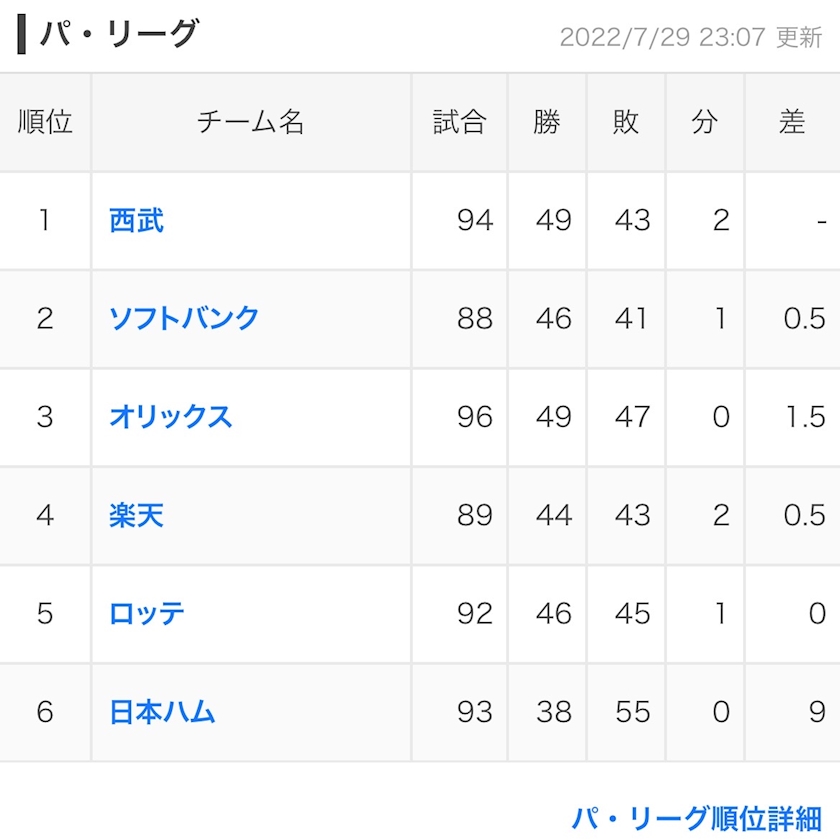Click 日本ハム's losses value 55
Viewport: 840px width, 840px height.
click(633, 712)
